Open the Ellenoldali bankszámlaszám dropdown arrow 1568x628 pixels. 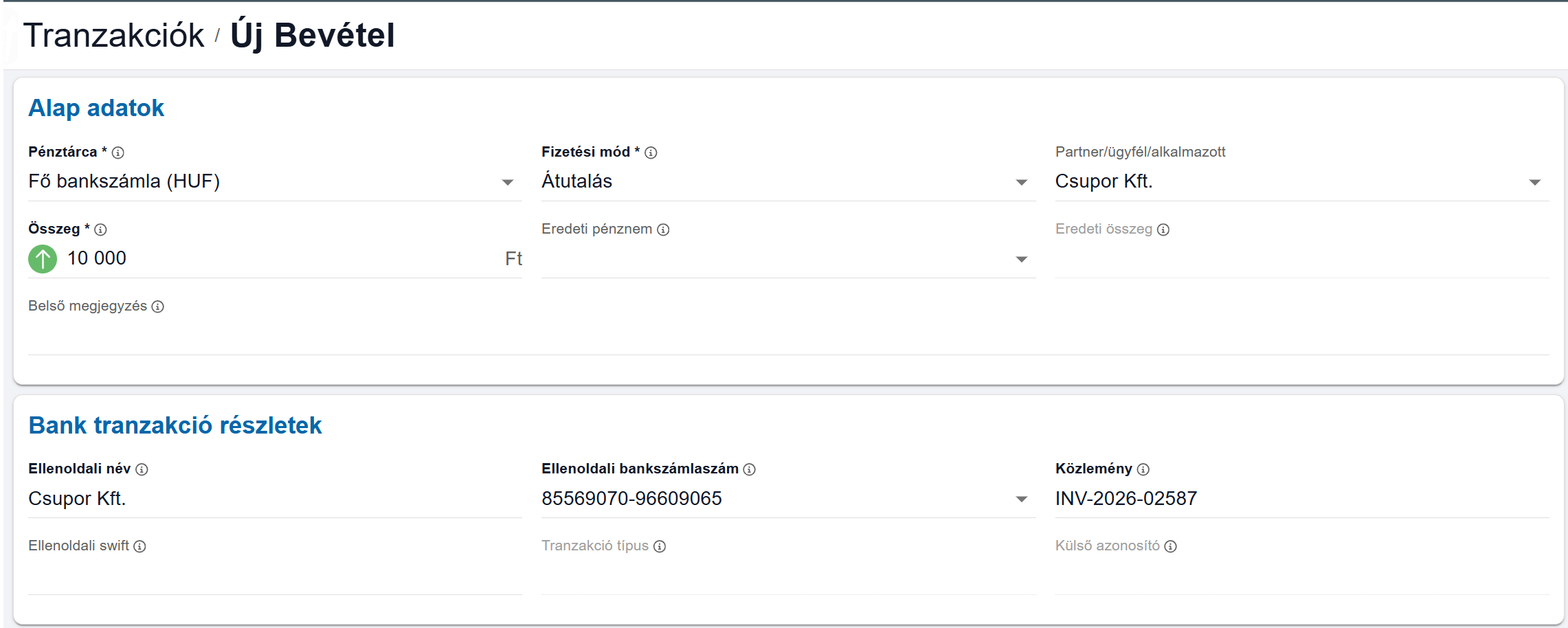[x=1021, y=499]
